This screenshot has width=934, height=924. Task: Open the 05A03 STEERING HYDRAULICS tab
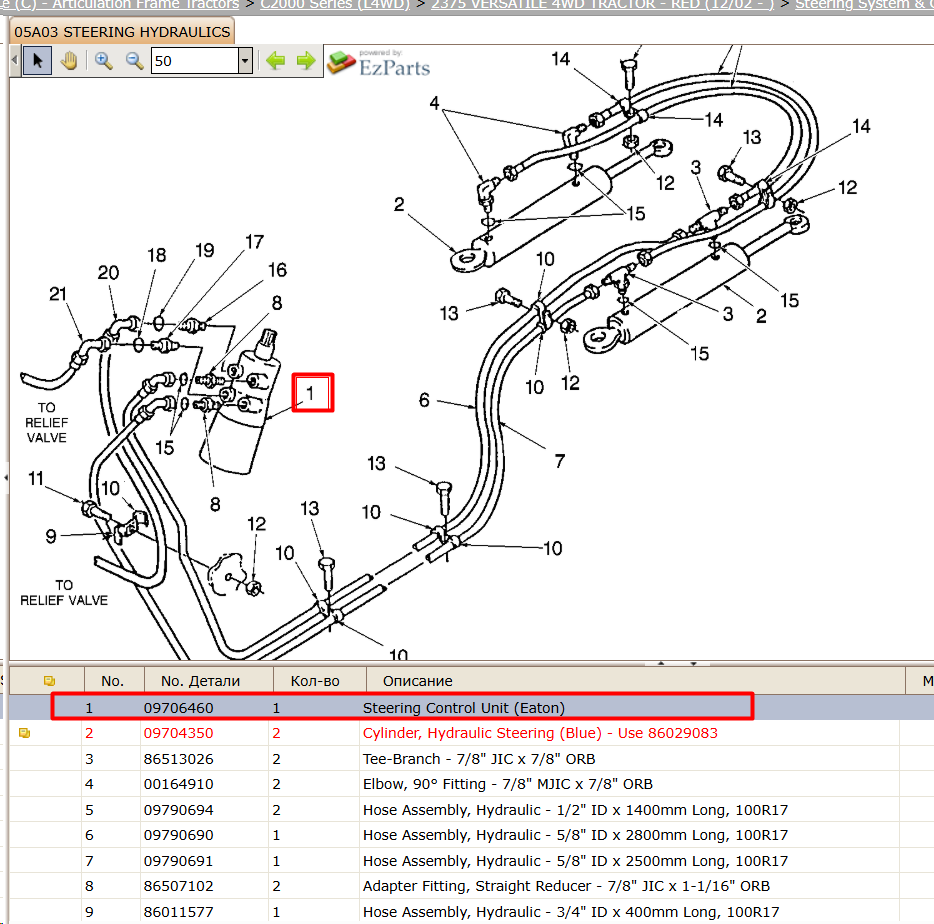tap(122, 32)
